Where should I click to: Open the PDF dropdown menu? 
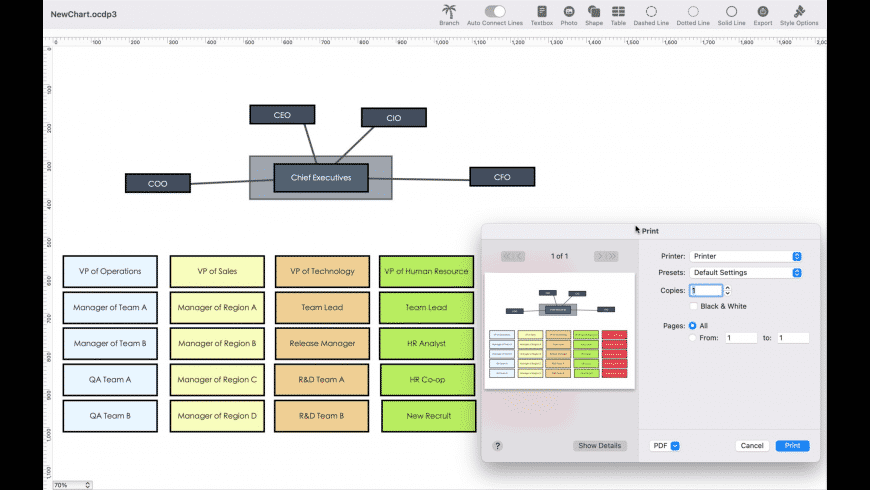(x=665, y=446)
